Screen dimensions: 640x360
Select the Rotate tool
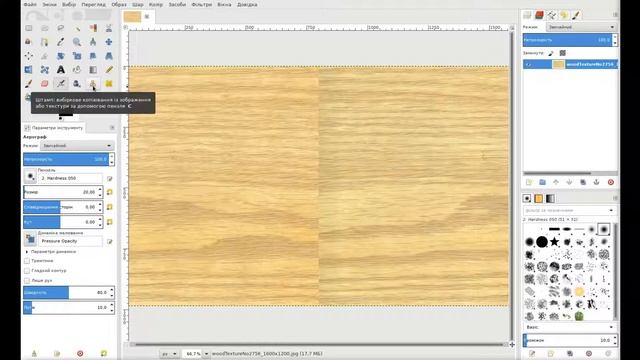coord(60,56)
